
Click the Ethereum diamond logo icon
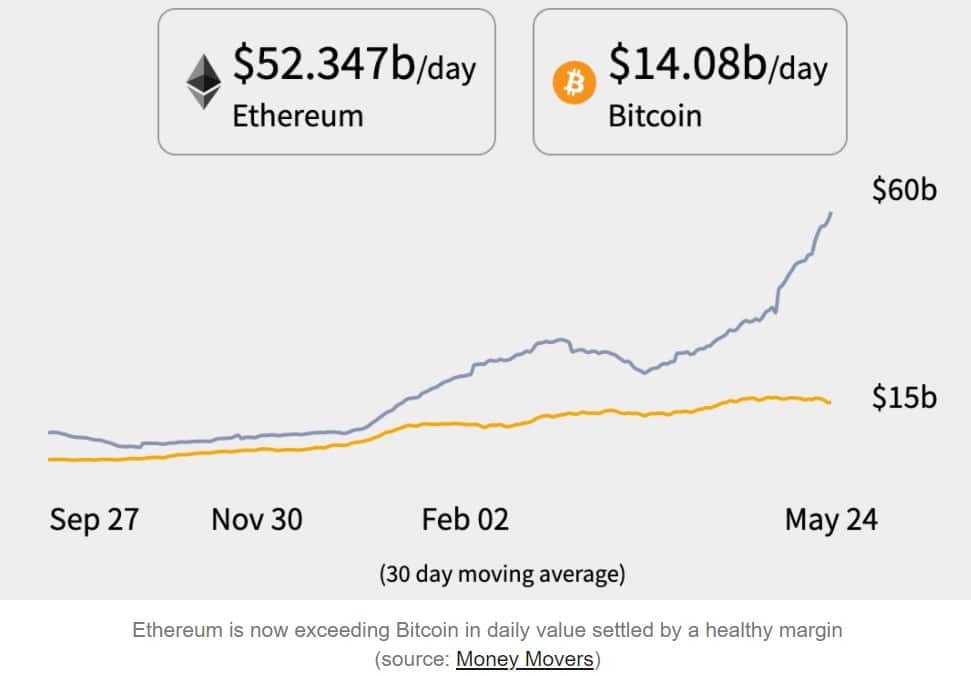click(x=204, y=81)
